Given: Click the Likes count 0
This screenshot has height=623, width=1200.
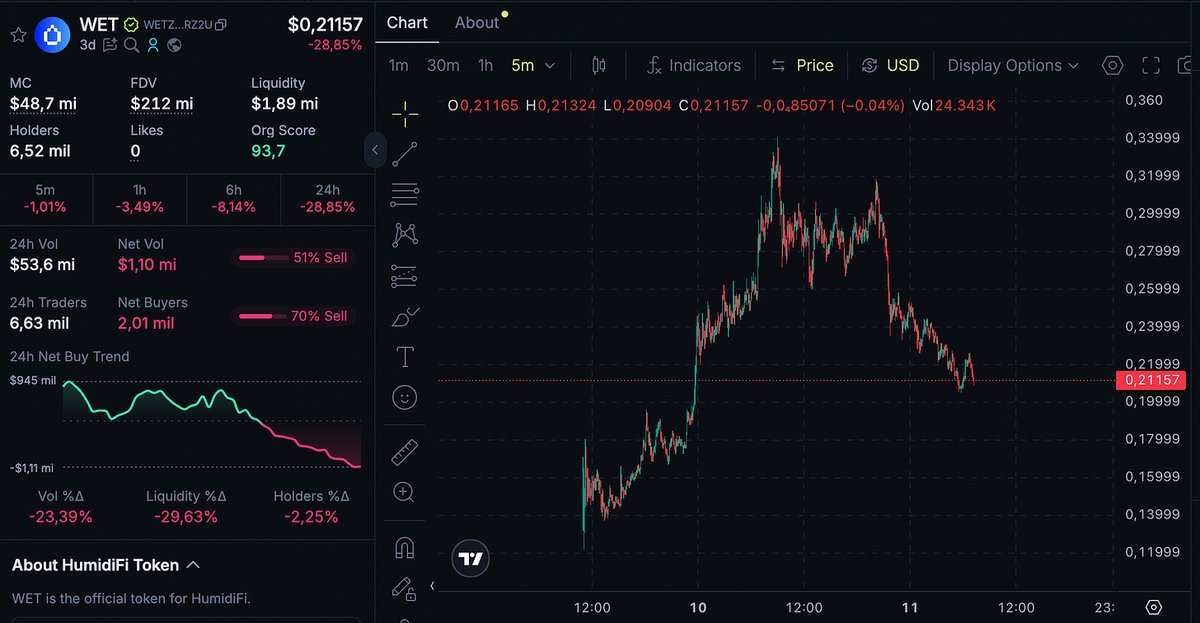Looking at the screenshot, I should (x=135, y=151).
